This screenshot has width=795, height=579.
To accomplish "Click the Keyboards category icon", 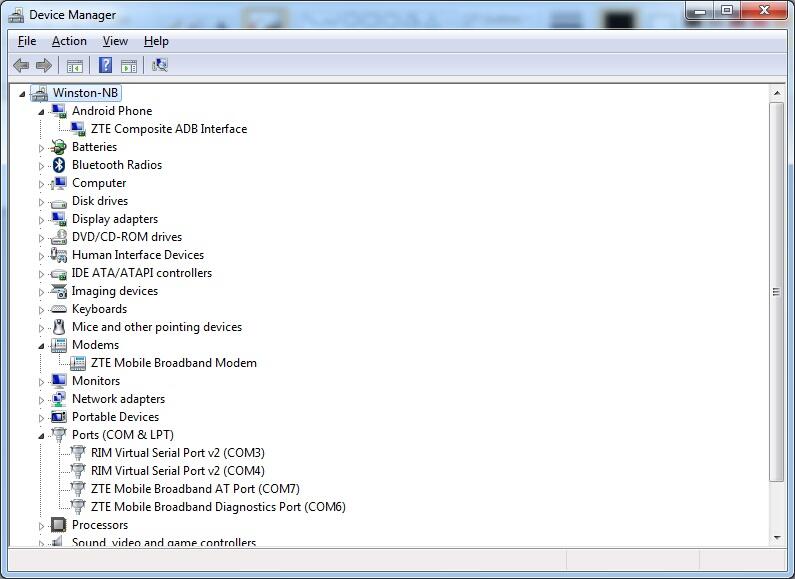I will [x=59, y=309].
